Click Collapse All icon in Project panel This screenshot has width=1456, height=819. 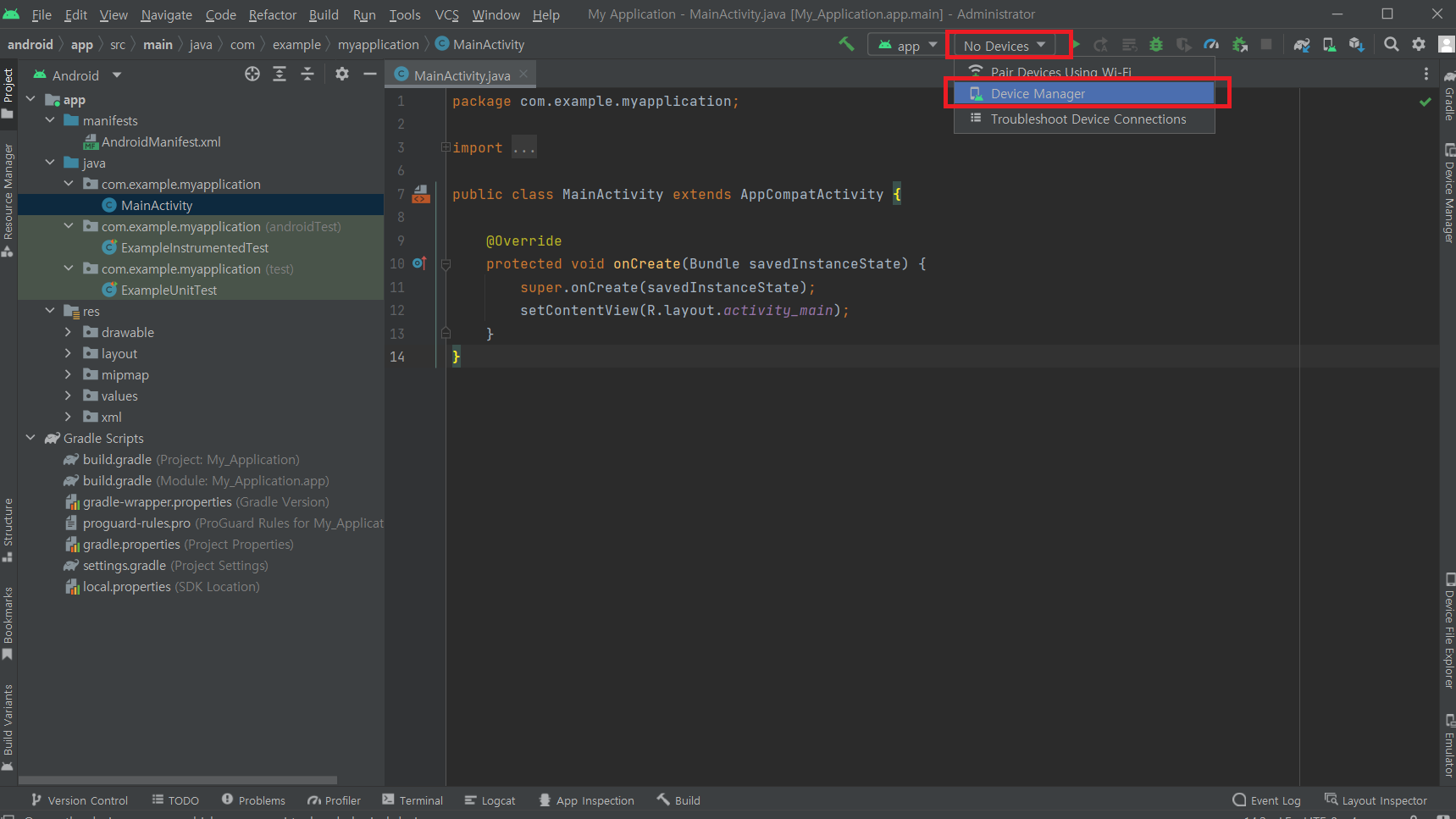tap(307, 75)
